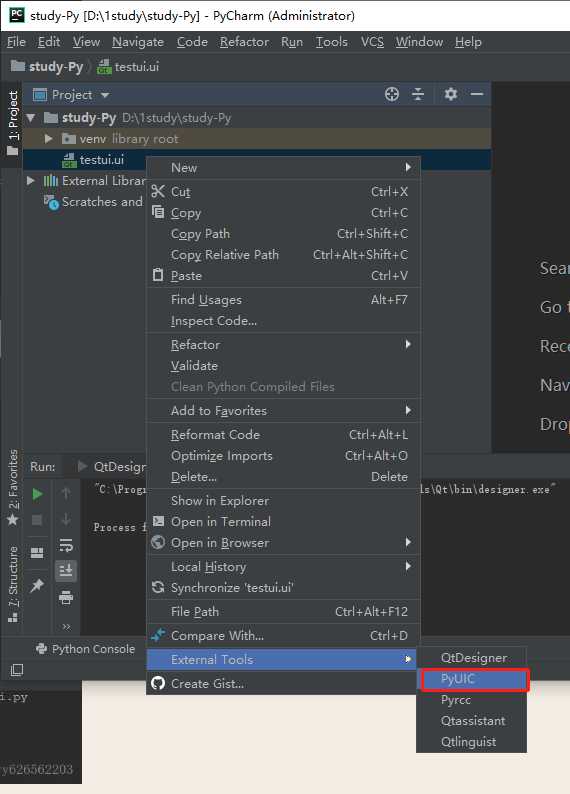
Task: Choose Find Usages in context menu
Action: [x=283, y=300]
